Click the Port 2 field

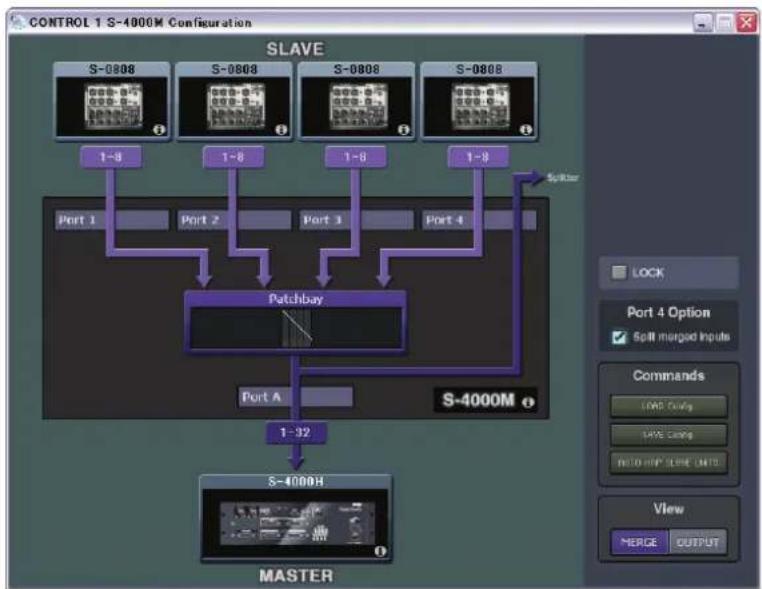[x=234, y=220]
